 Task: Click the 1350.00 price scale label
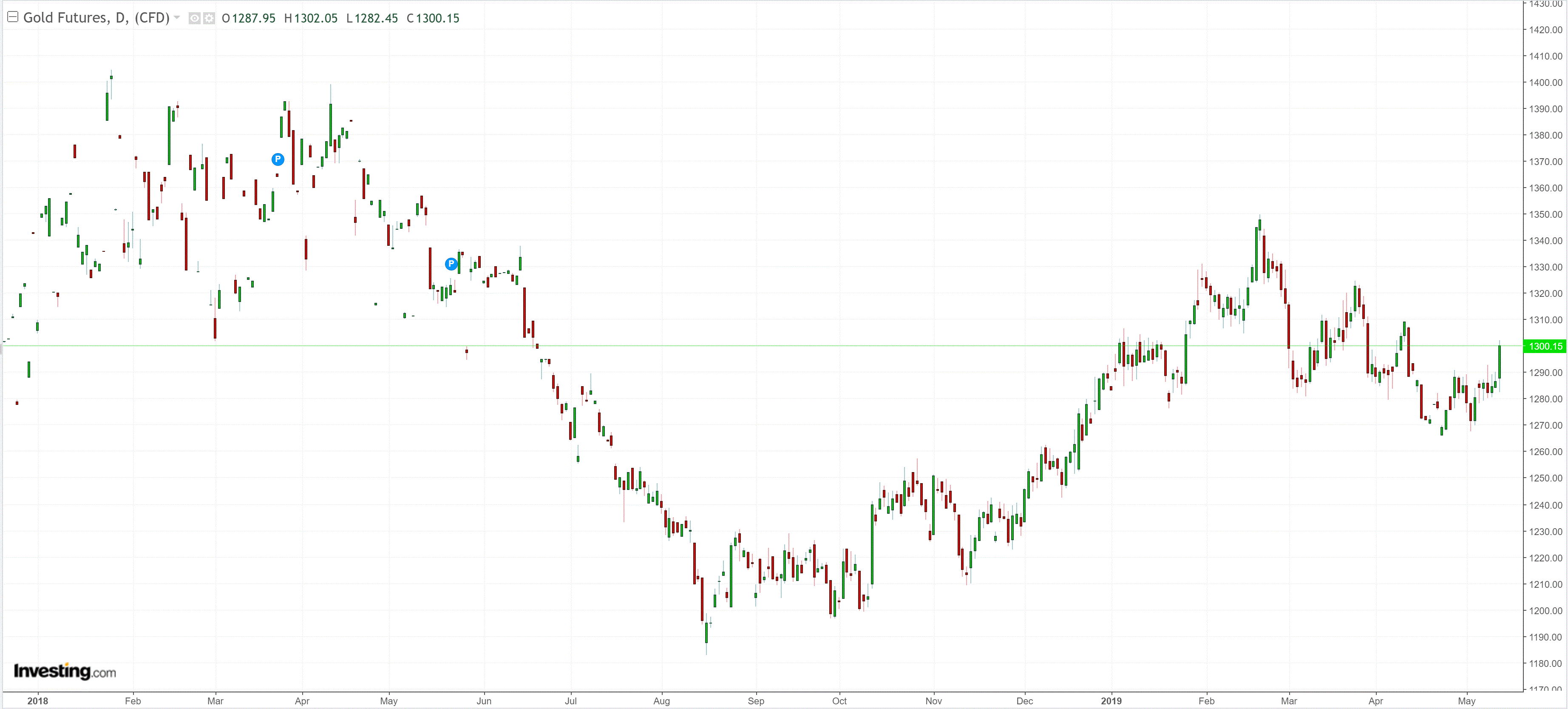point(1545,214)
